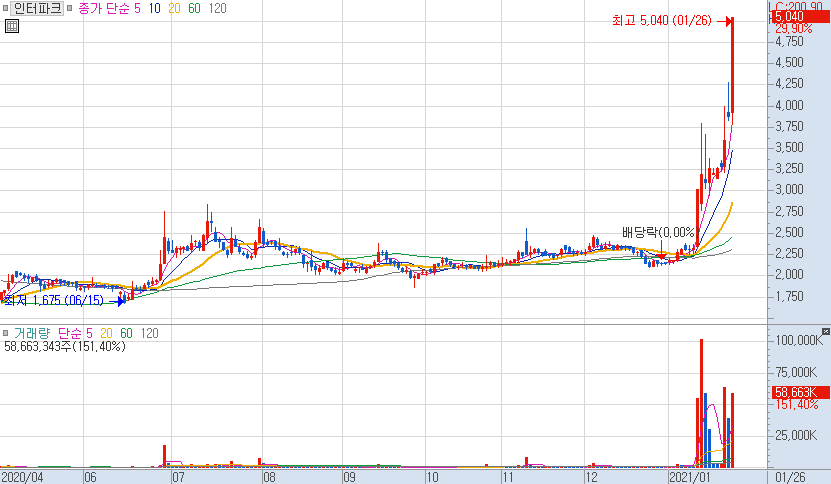Click the 2021/01 date axis label
The height and width of the screenshot is (484, 831).
[689, 477]
